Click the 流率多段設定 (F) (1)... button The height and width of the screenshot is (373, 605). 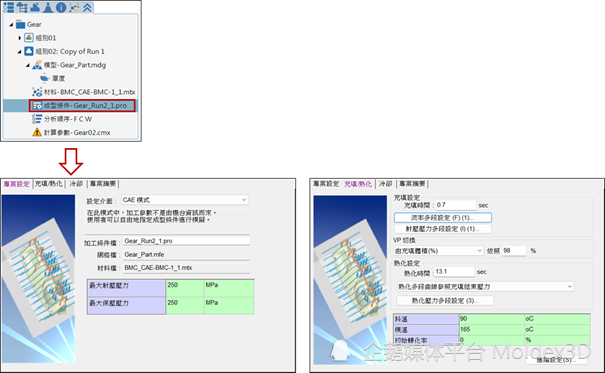pos(443,218)
